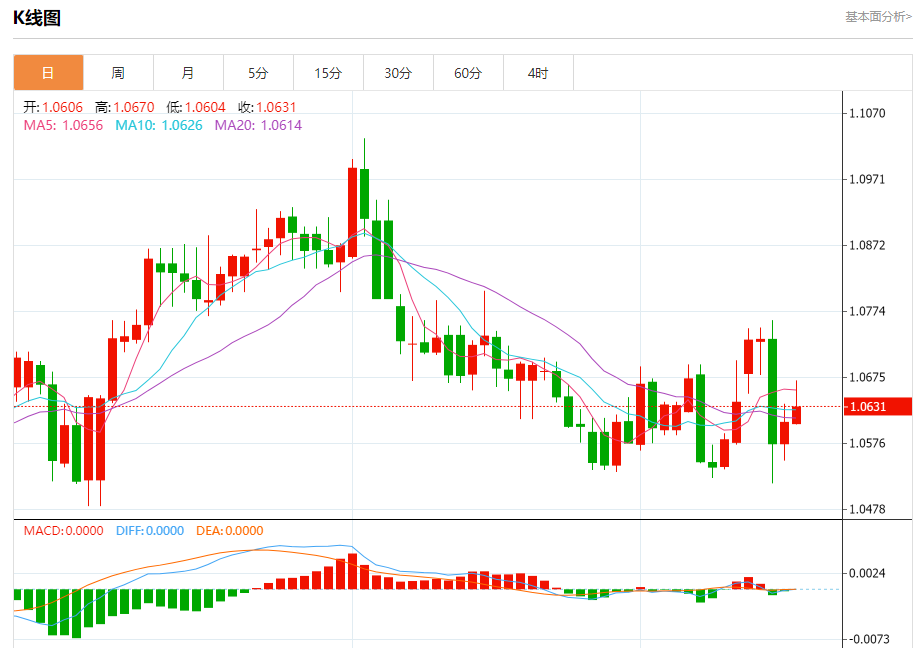Click the DEA:0.0000 indicator label
917x648 pixels.
coord(230,530)
